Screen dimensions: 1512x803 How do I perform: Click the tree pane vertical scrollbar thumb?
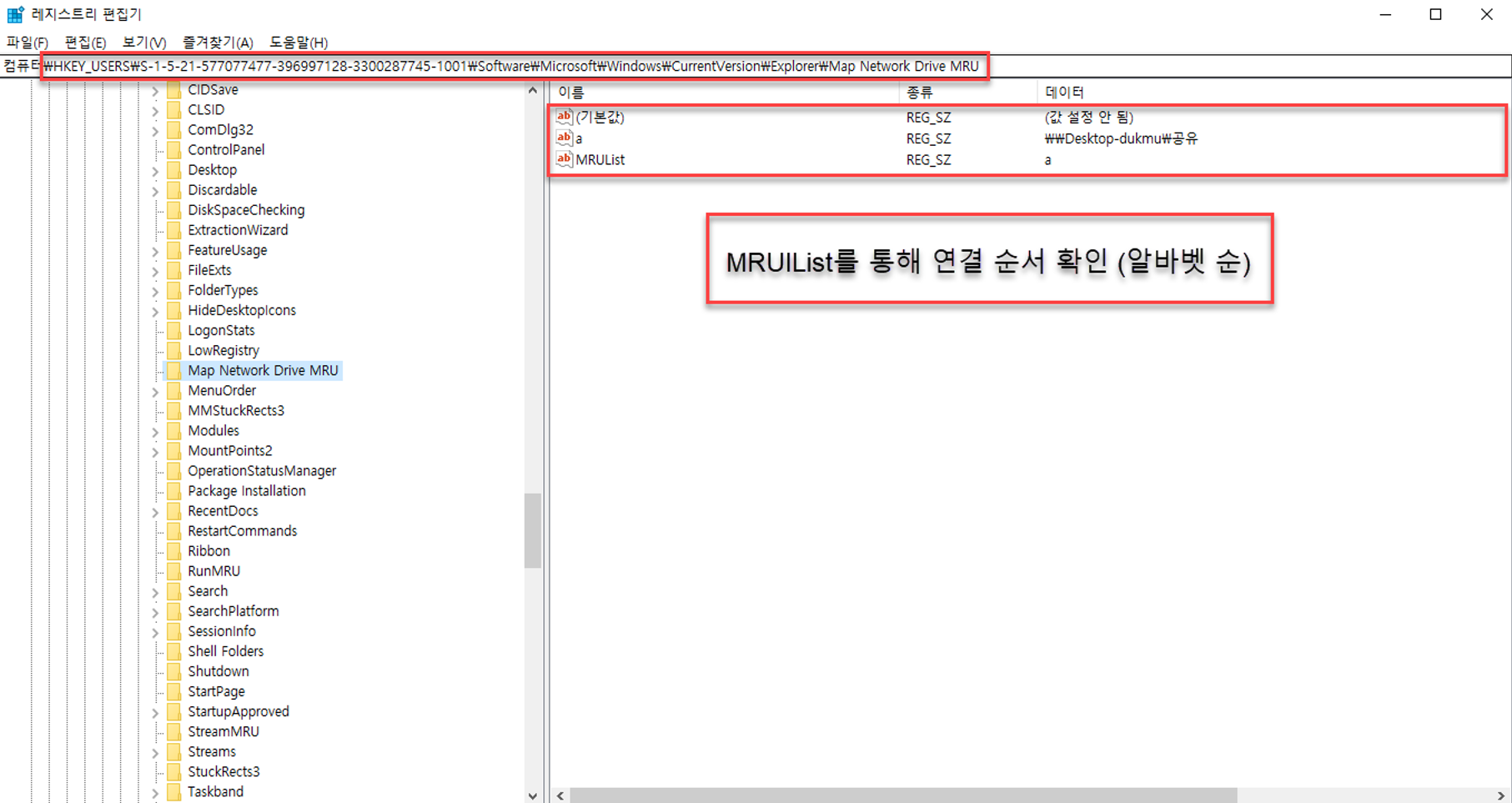533,530
